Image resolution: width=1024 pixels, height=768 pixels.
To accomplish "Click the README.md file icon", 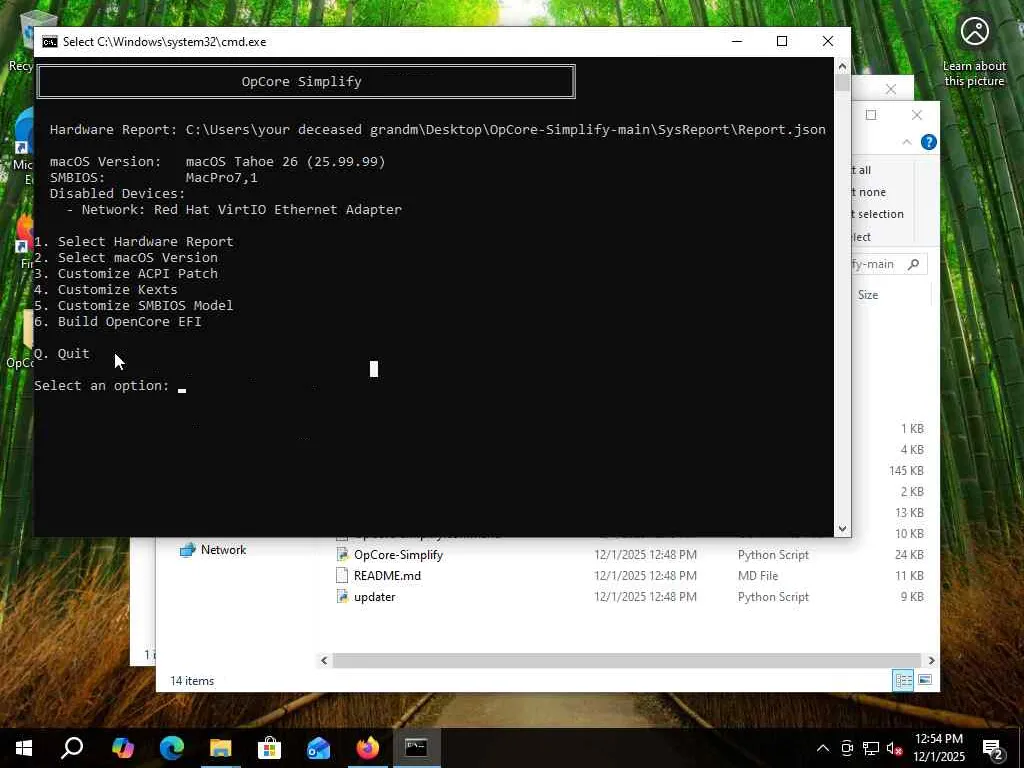I will [342, 575].
